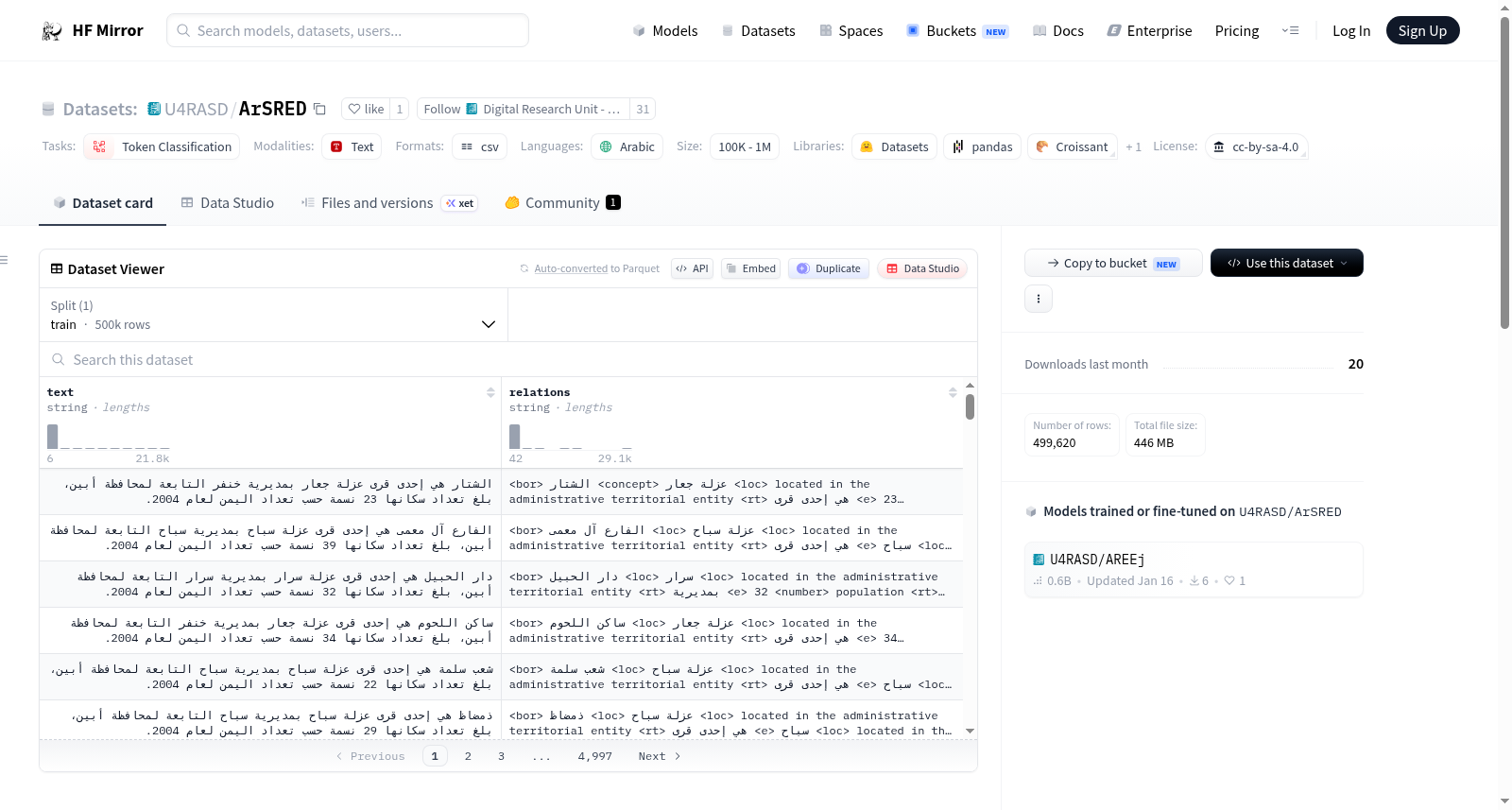The width and height of the screenshot is (1512, 810).
Task: Open Spaces from top navigation
Action: (x=850, y=31)
